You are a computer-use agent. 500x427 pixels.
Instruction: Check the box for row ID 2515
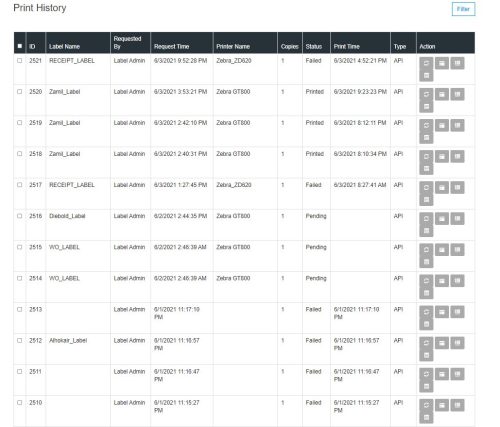[20, 247]
